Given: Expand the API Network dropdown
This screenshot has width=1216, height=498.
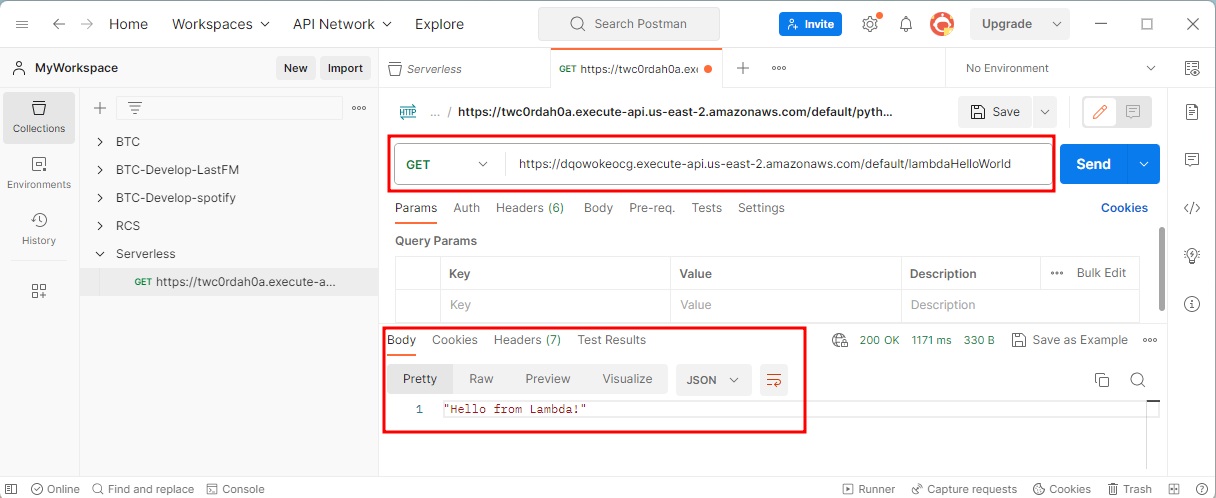Looking at the screenshot, I should point(342,24).
